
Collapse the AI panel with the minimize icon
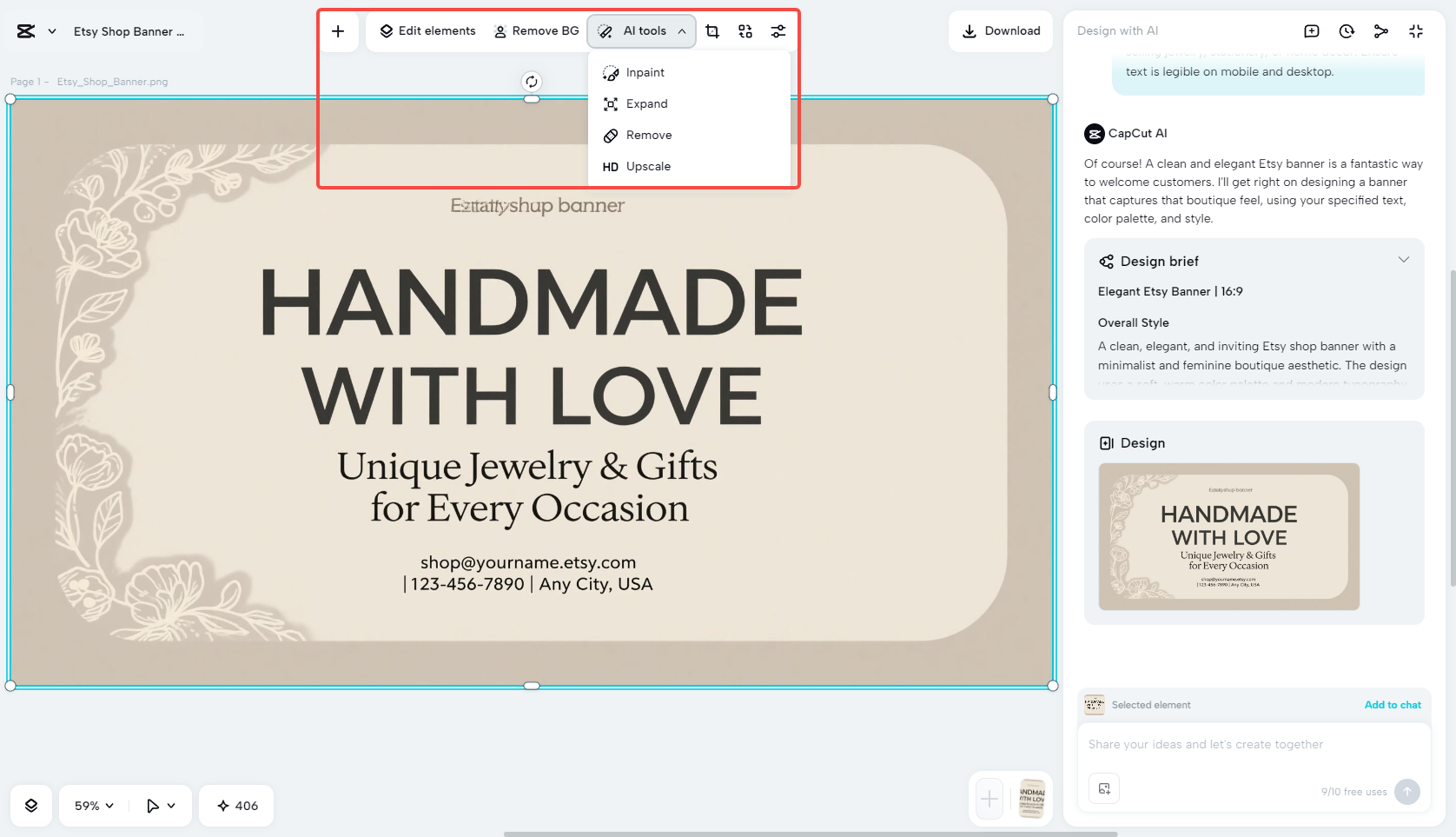(x=1416, y=30)
